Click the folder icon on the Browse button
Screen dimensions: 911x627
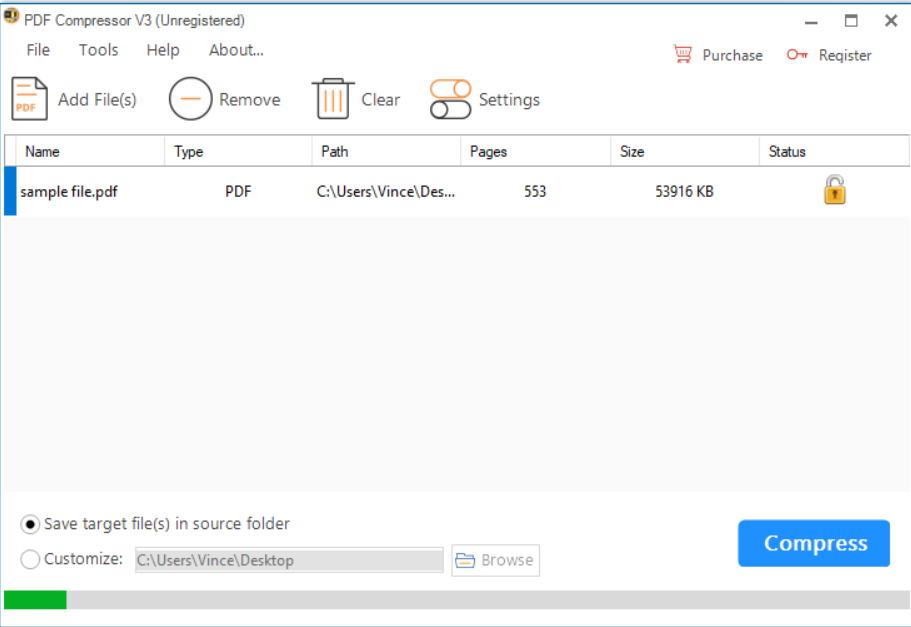click(x=466, y=560)
